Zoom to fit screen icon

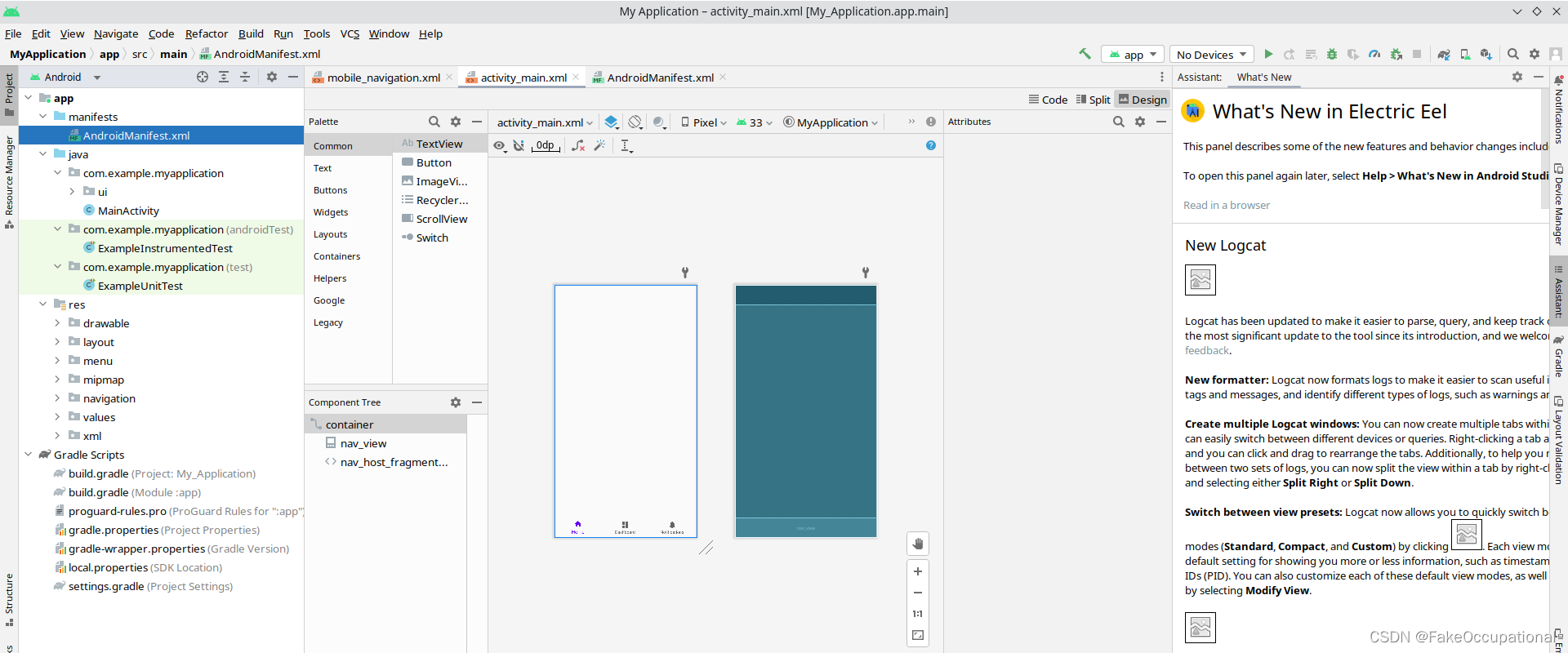pyautogui.click(x=918, y=635)
